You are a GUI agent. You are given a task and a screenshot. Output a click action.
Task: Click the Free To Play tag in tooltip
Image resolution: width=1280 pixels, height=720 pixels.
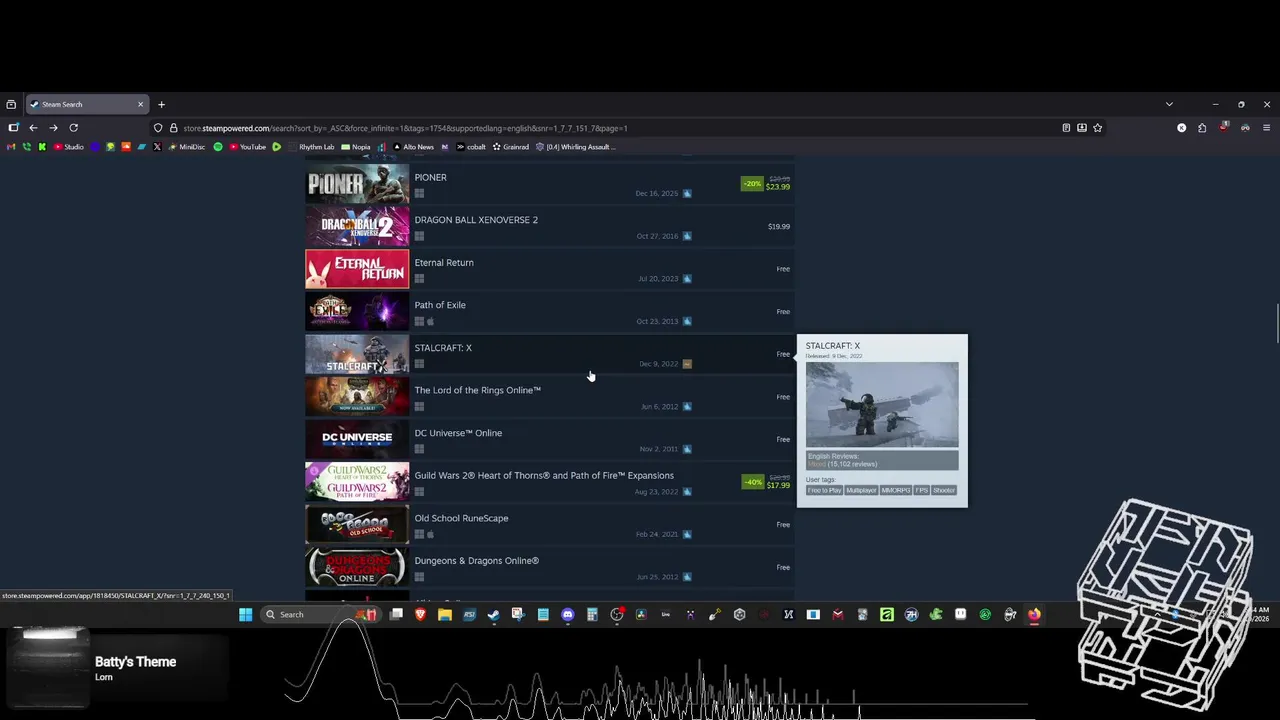824,490
